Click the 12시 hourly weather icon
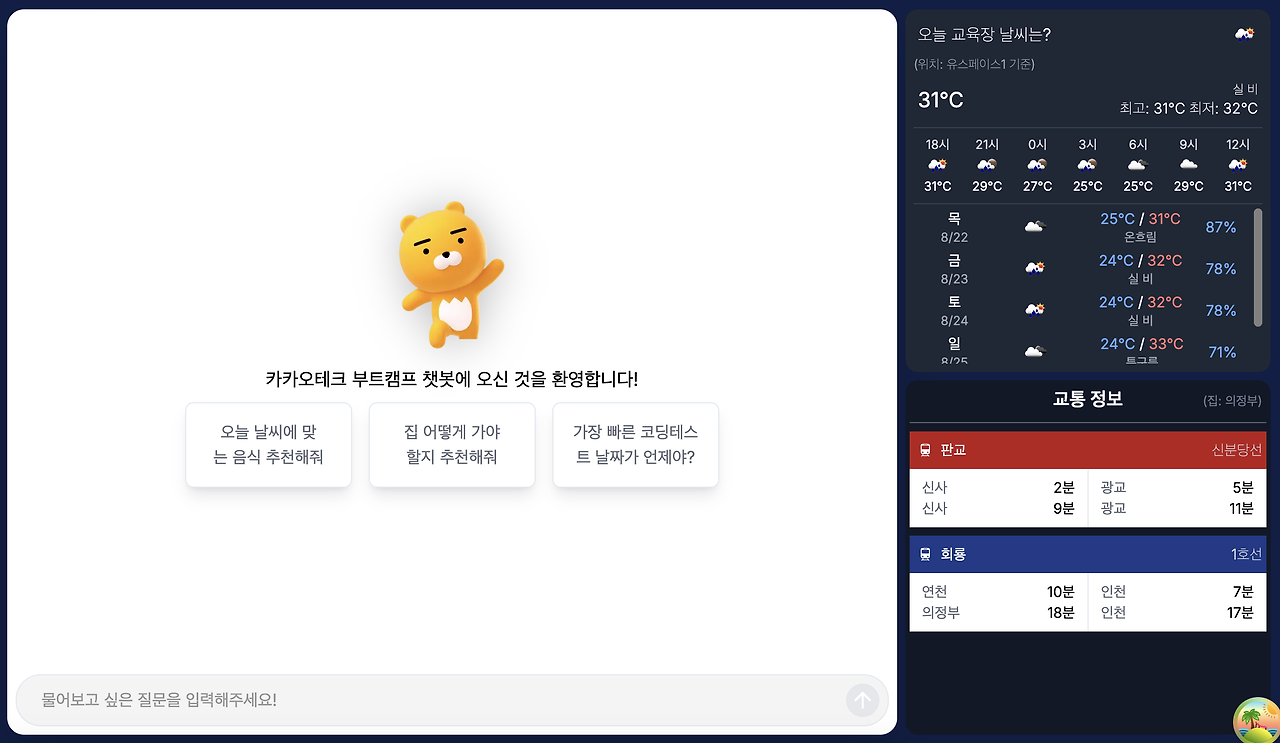The width and height of the screenshot is (1280, 743). (x=1238, y=164)
